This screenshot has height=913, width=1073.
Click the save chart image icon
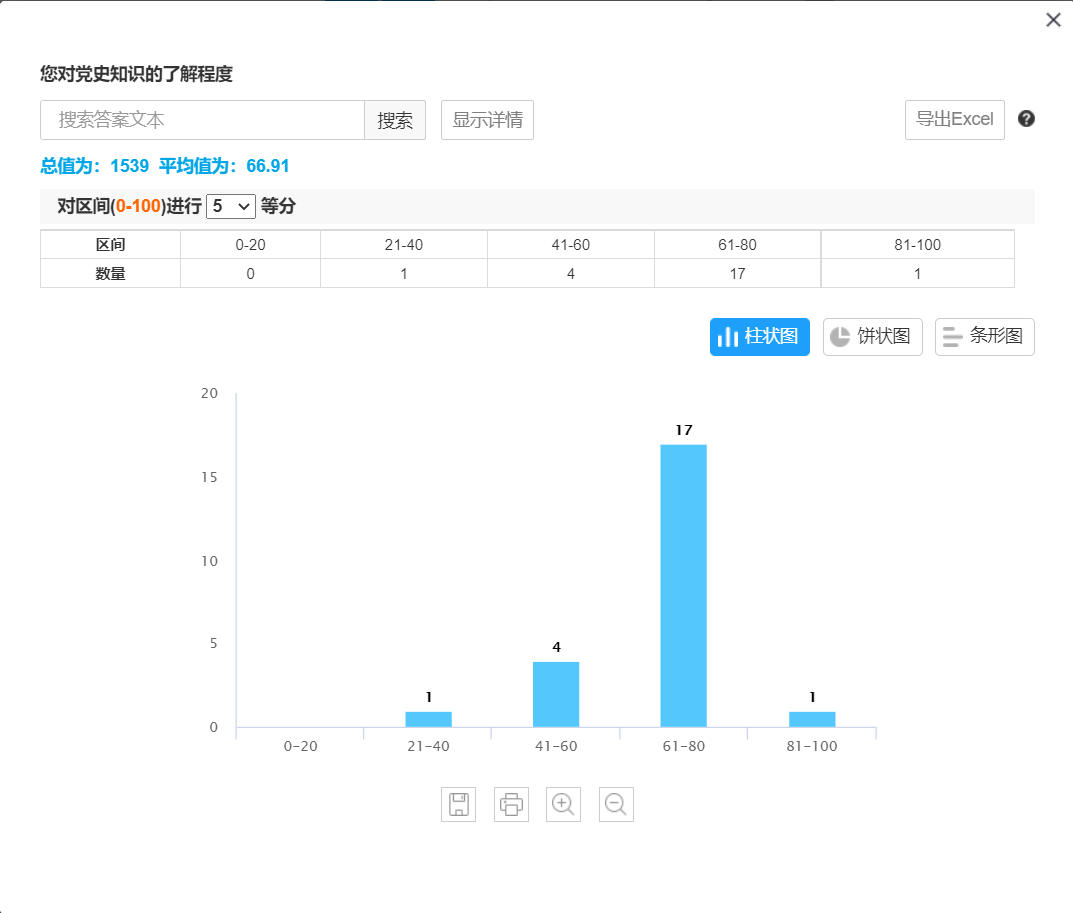(x=458, y=804)
